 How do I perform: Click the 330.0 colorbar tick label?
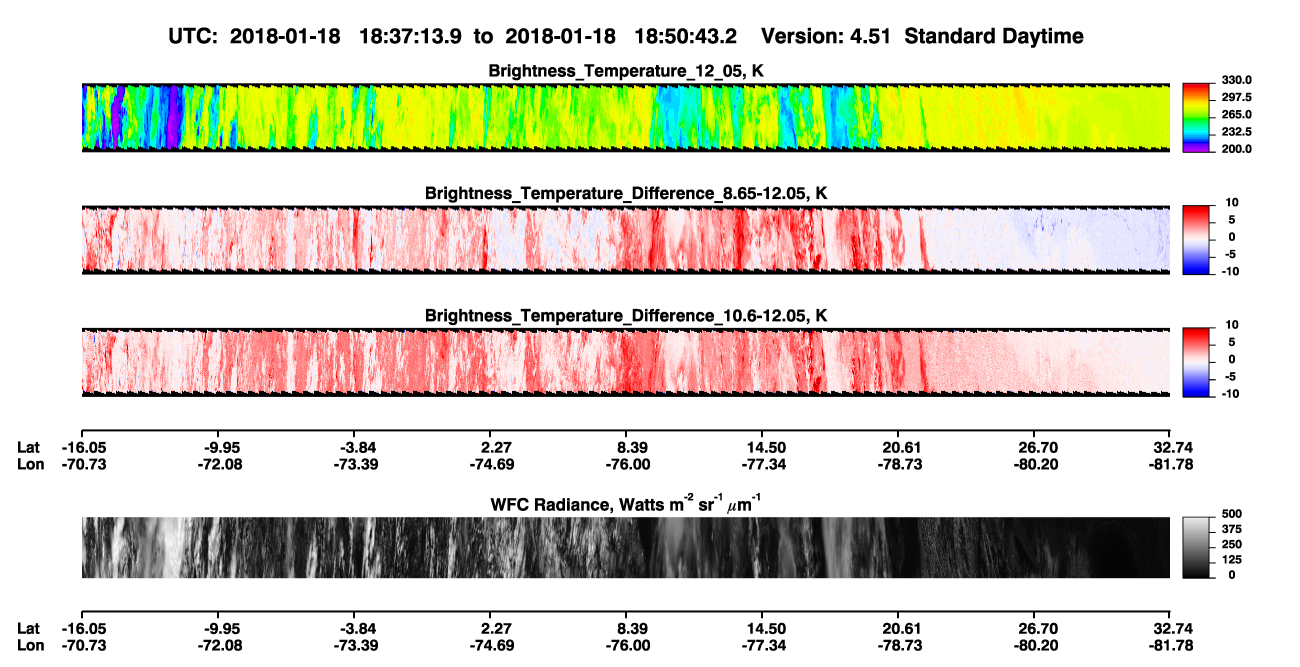[x=1236, y=80]
